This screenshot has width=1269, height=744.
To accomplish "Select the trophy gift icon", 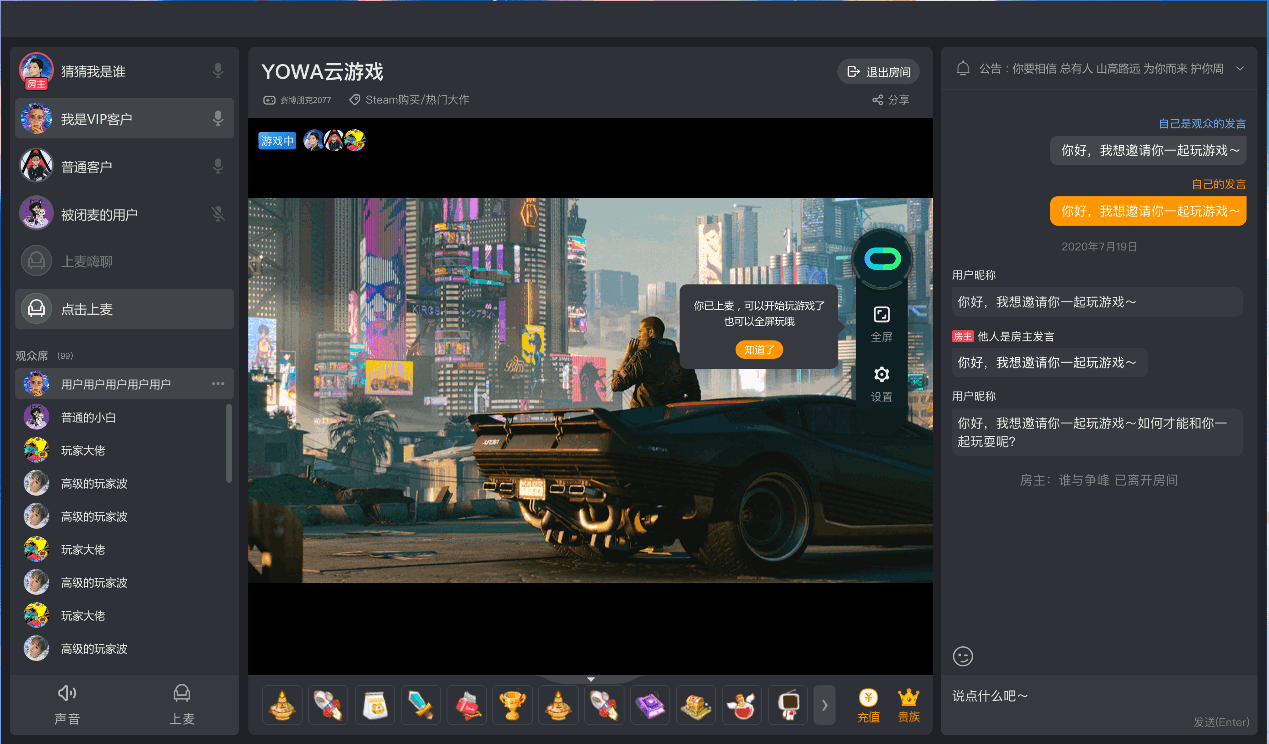I will (512, 705).
